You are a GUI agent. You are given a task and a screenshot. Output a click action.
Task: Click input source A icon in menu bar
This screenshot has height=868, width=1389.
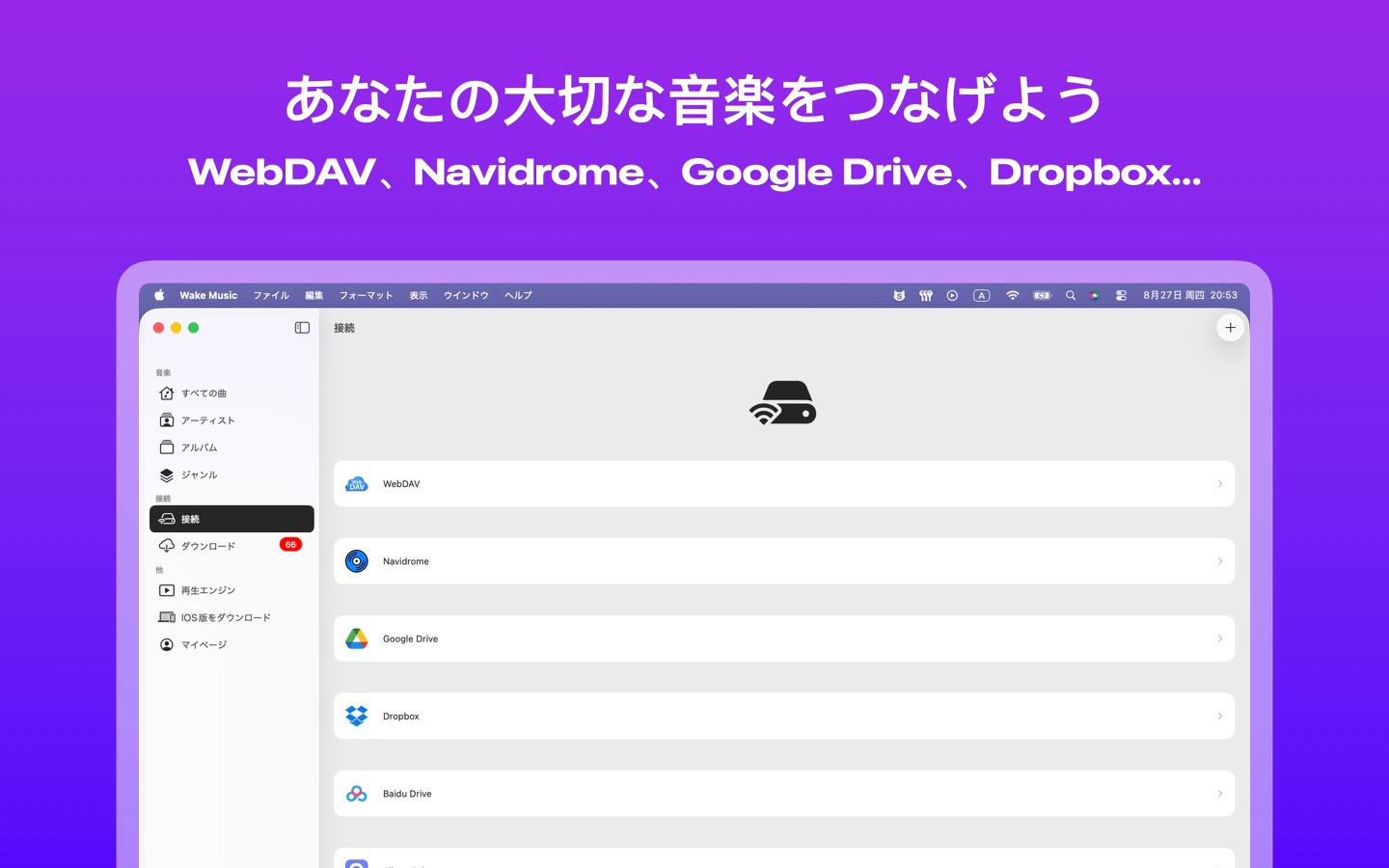[x=982, y=295]
